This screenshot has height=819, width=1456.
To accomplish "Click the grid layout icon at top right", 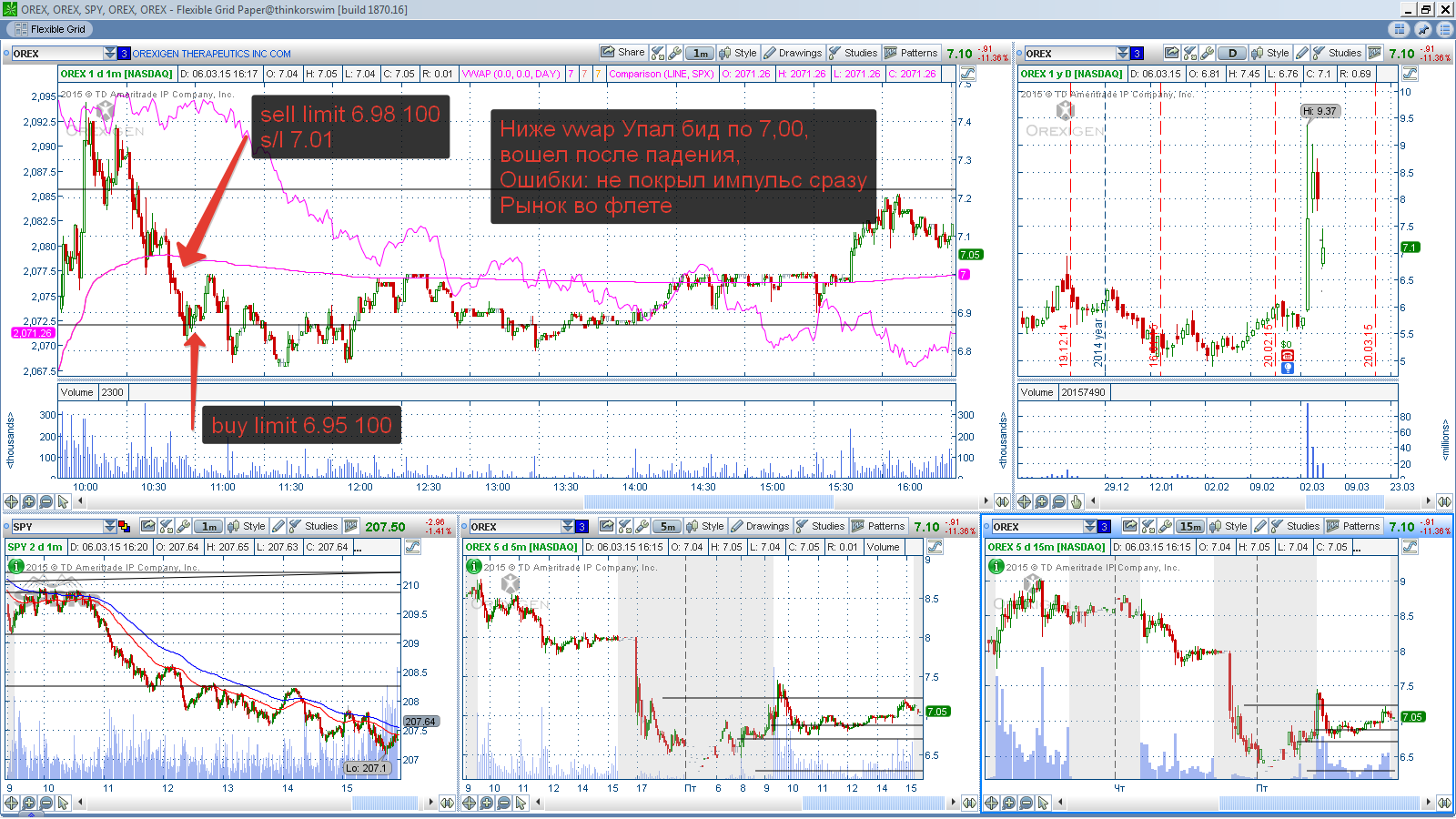I will pos(1400,29).
